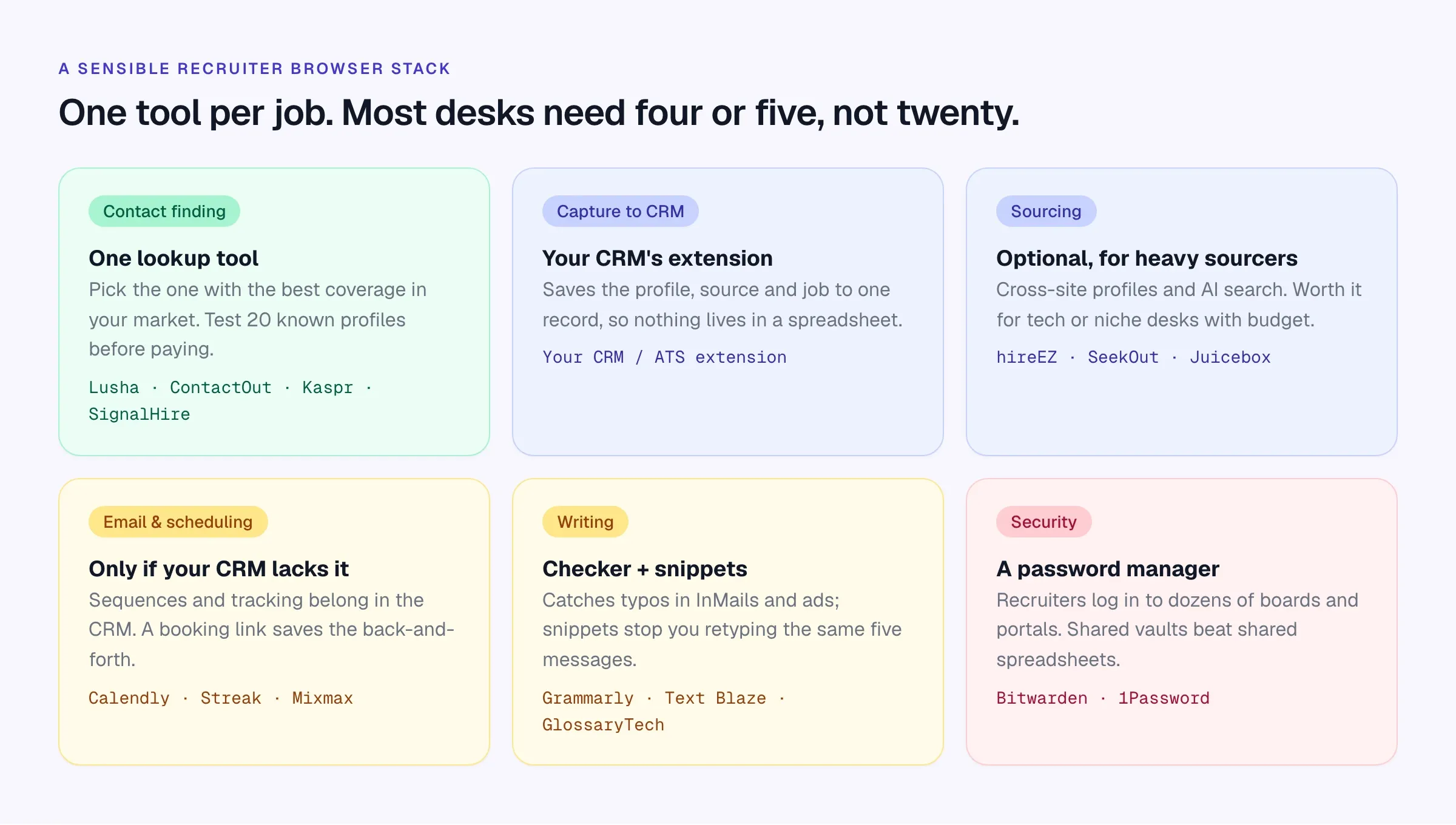Click the "Your CRM's extension" card title

pos(658,258)
